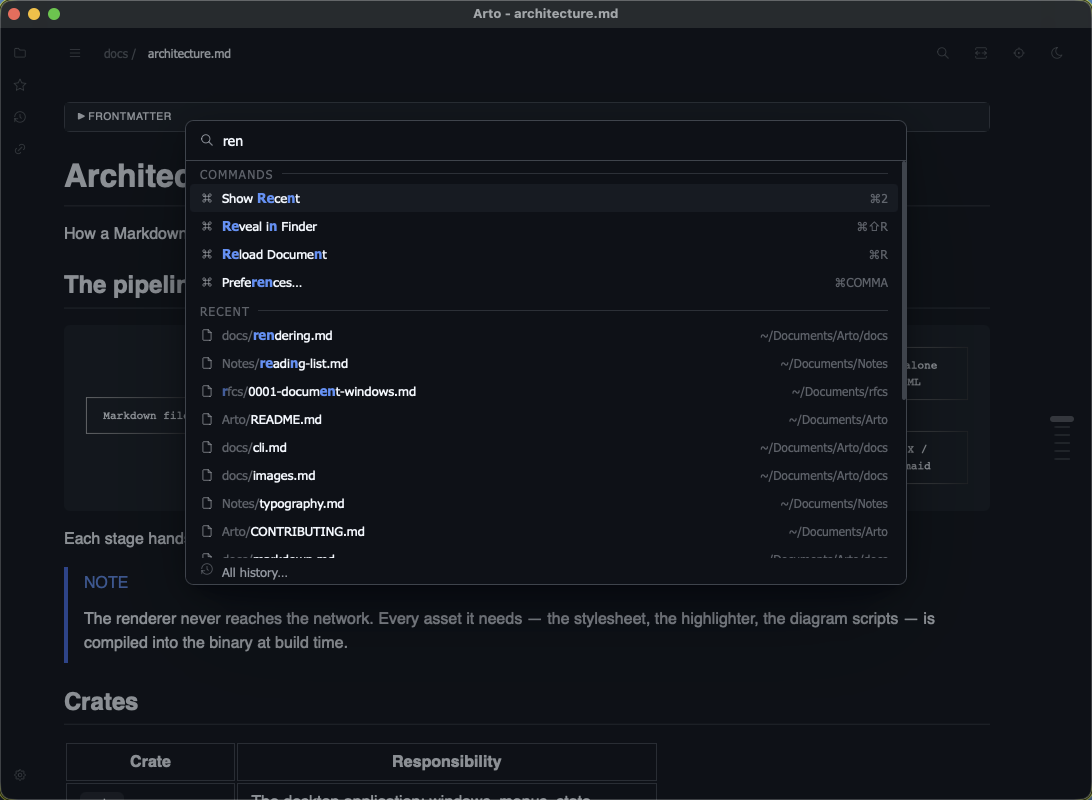Open favorites via the star sidebar icon

point(20,85)
